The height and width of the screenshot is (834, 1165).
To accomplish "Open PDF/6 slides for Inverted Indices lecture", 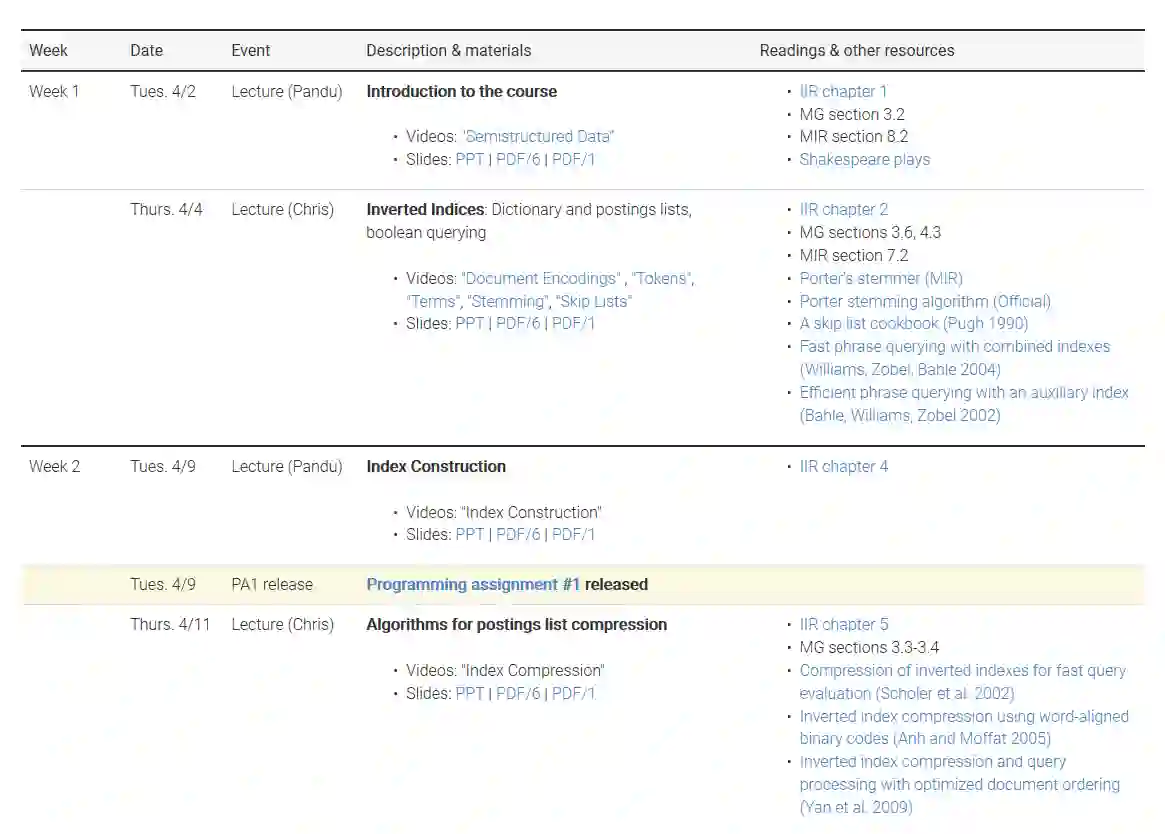I will [518, 323].
